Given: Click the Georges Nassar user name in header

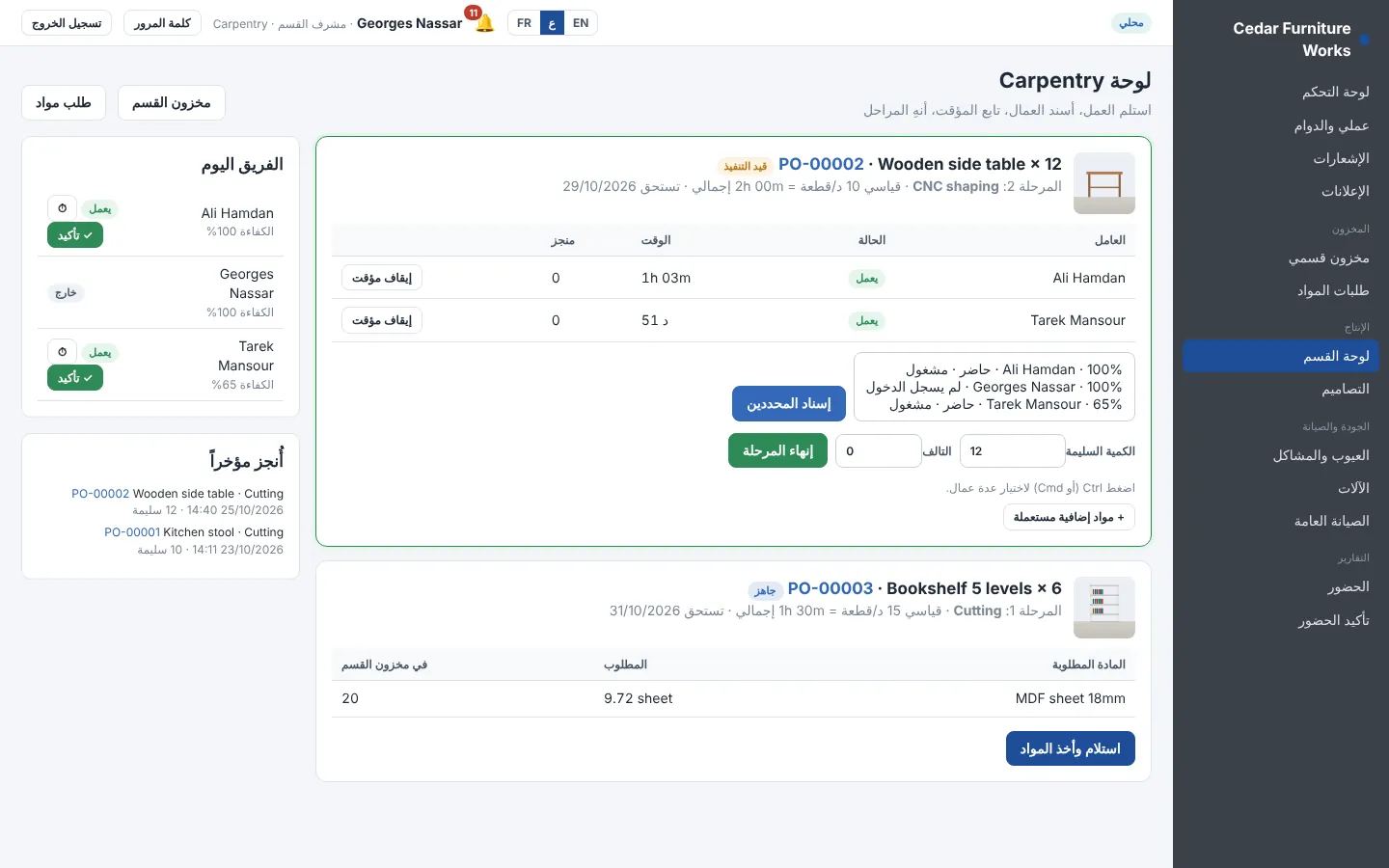Looking at the screenshot, I should (x=409, y=23).
